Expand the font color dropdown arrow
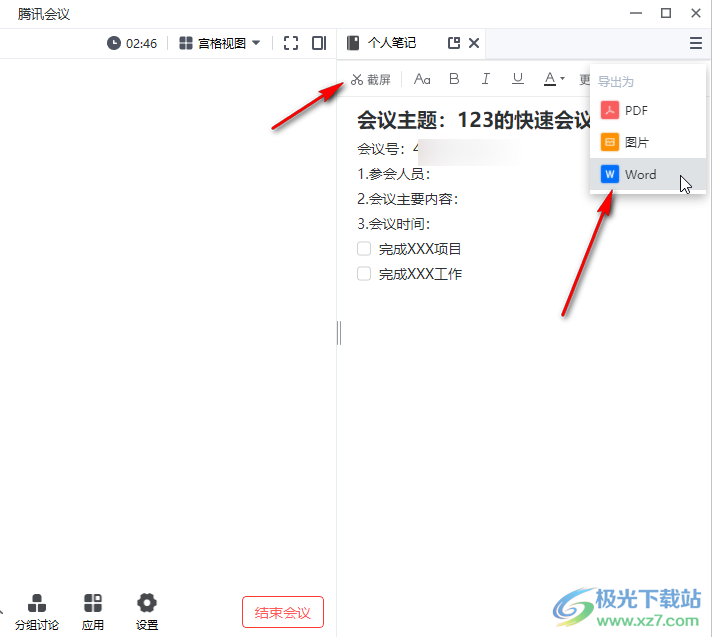This screenshot has height=637, width=712. (x=562, y=79)
